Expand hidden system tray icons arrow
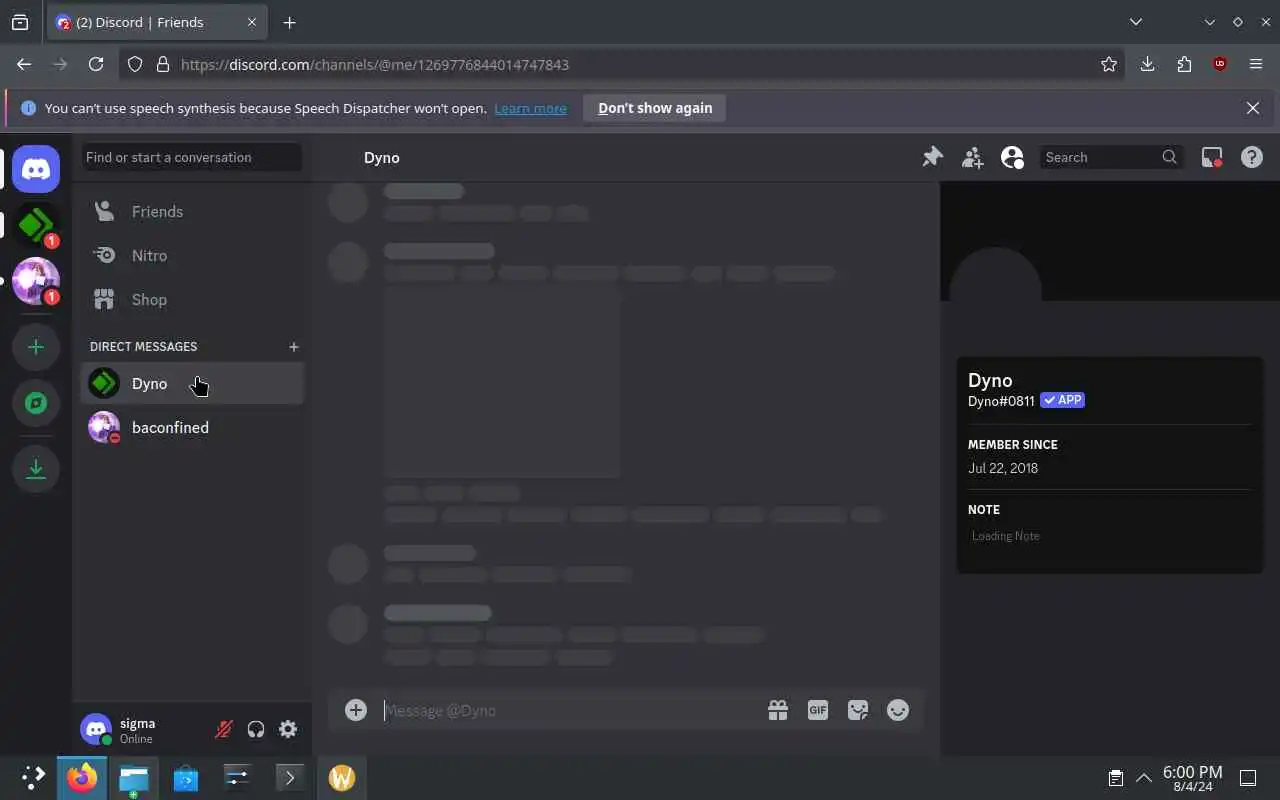Image resolution: width=1280 pixels, height=800 pixels. click(1143, 777)
